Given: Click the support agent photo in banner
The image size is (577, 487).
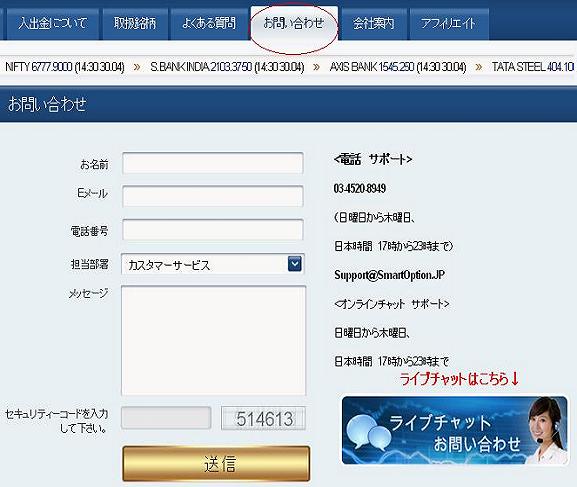Looking at the screenshot, I should coord(547,430).
